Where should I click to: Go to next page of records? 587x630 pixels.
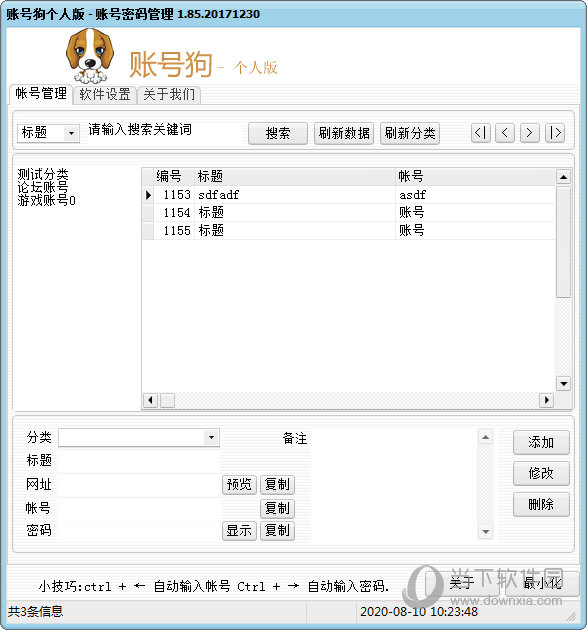pos(530,133)
